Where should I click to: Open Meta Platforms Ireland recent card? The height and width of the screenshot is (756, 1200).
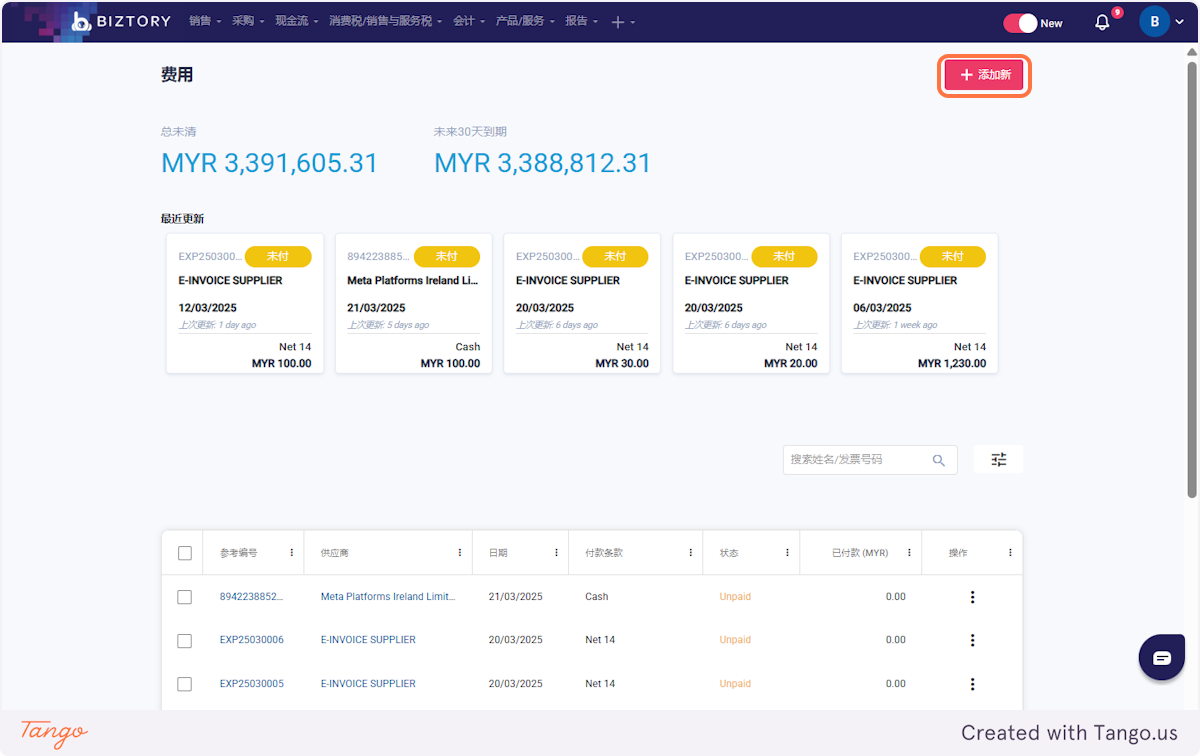tap(414, 304)
